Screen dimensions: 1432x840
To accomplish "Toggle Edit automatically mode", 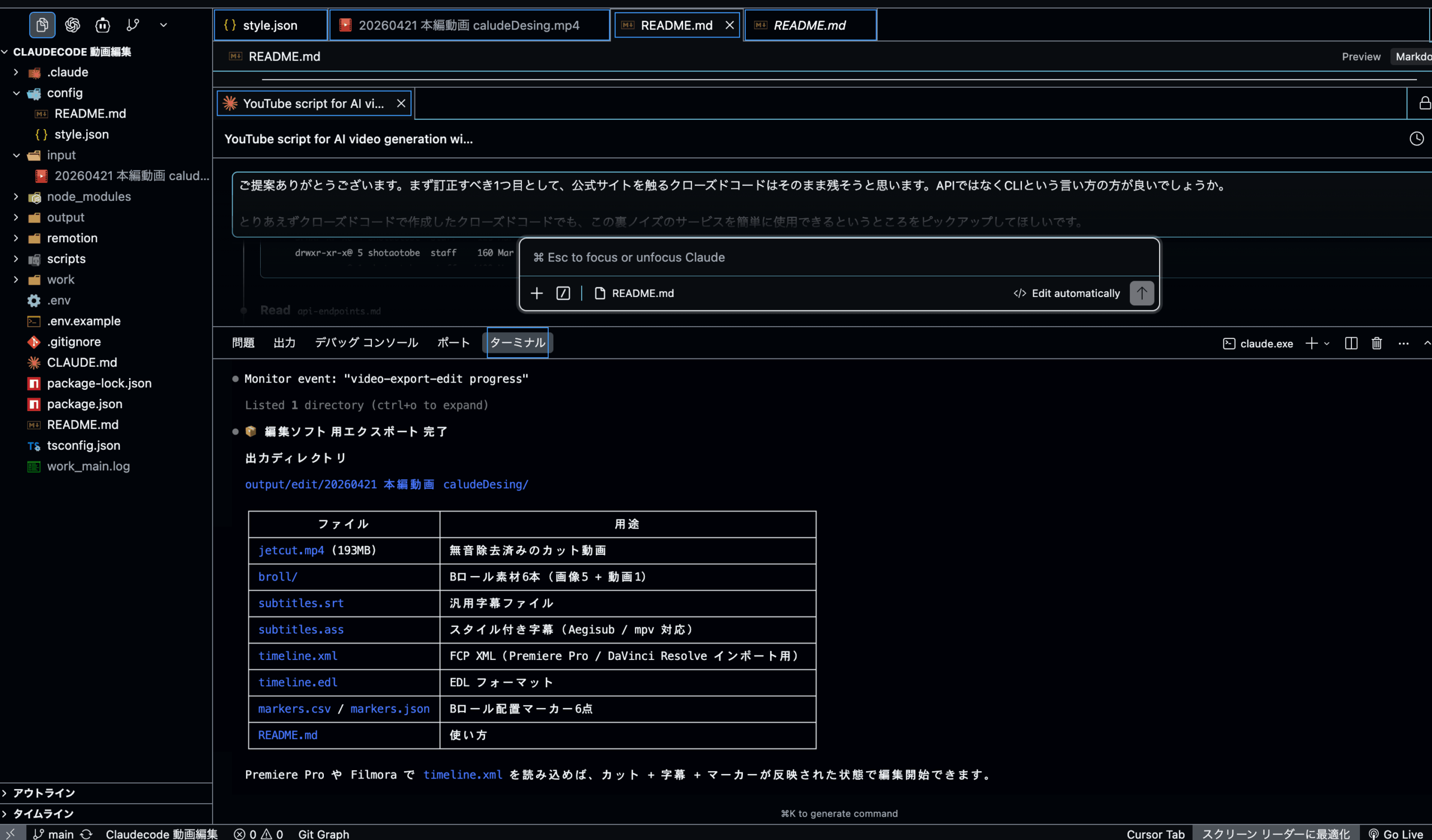I will coord(1067,293).
